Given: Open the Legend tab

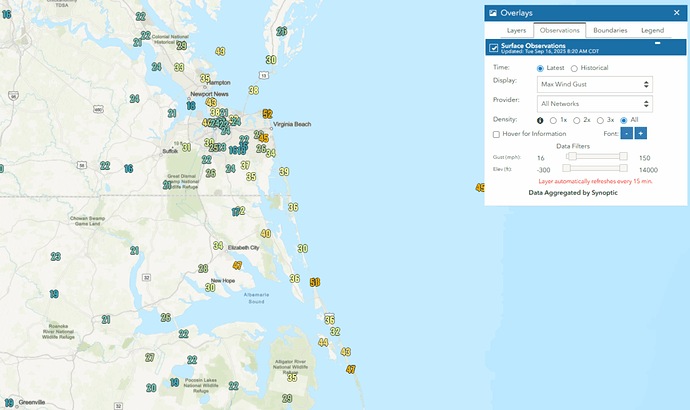Looking at the screenshot, I should pyautogui.click(x=652, y=31).
